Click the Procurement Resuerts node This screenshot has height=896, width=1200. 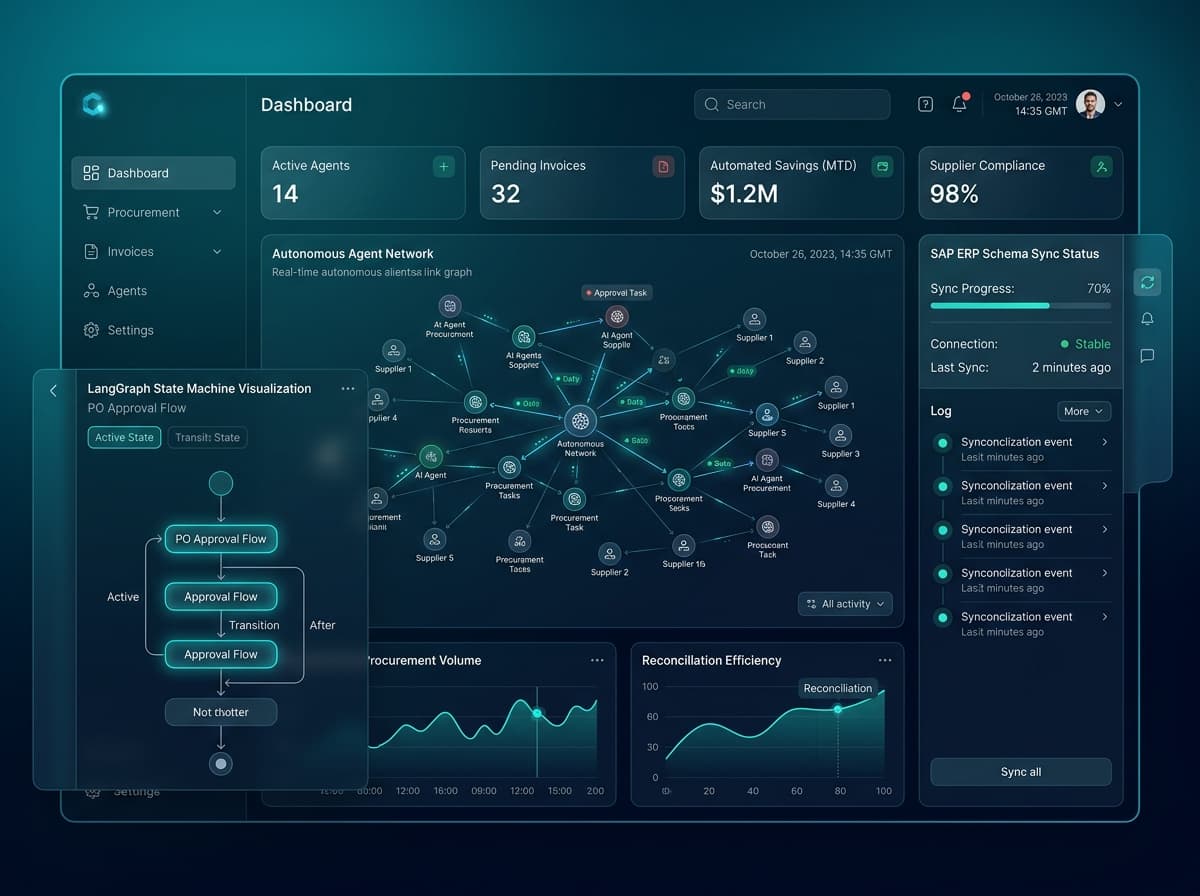point(476,401)
